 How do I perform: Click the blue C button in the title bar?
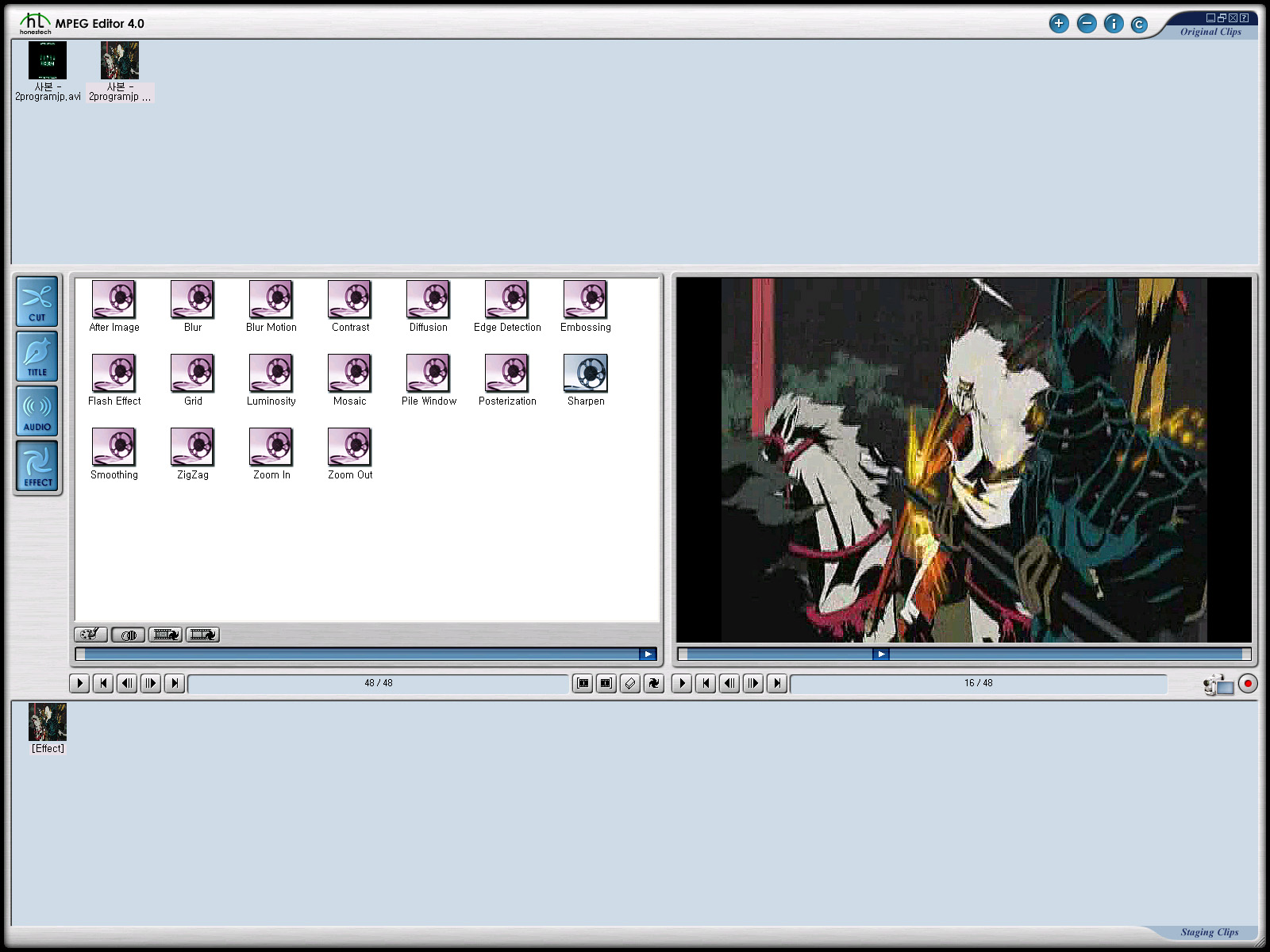1139,25
